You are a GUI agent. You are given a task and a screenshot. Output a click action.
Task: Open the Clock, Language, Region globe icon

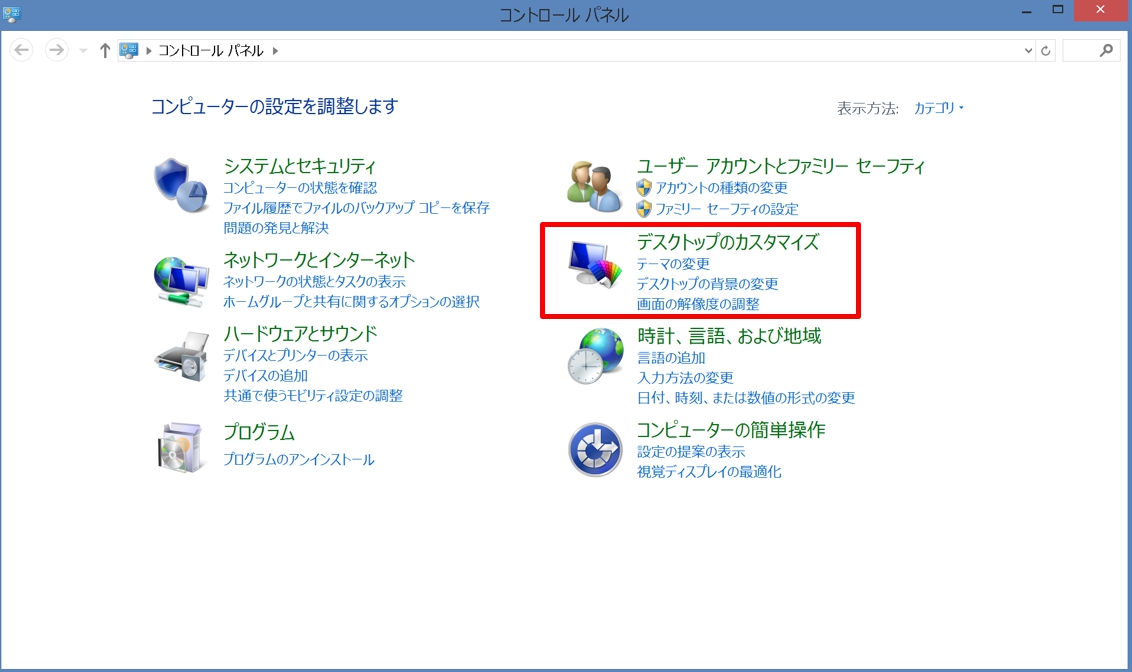click(x=595, y=356)
